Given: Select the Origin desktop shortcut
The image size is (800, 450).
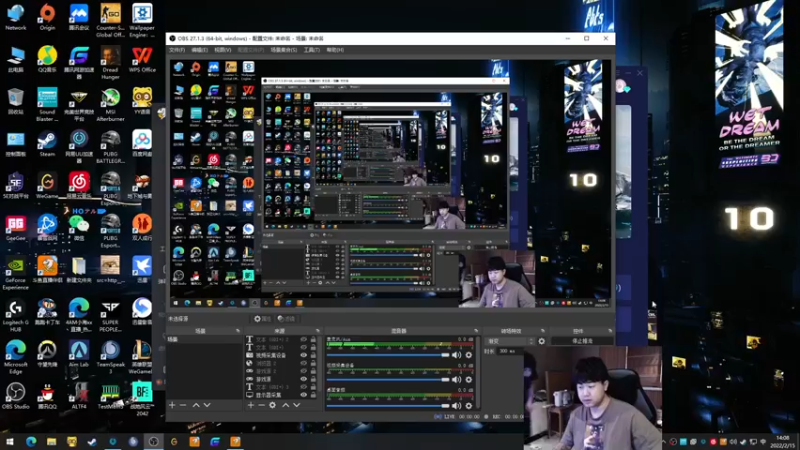Looking at the screenshot, I should tap(47, 17).
